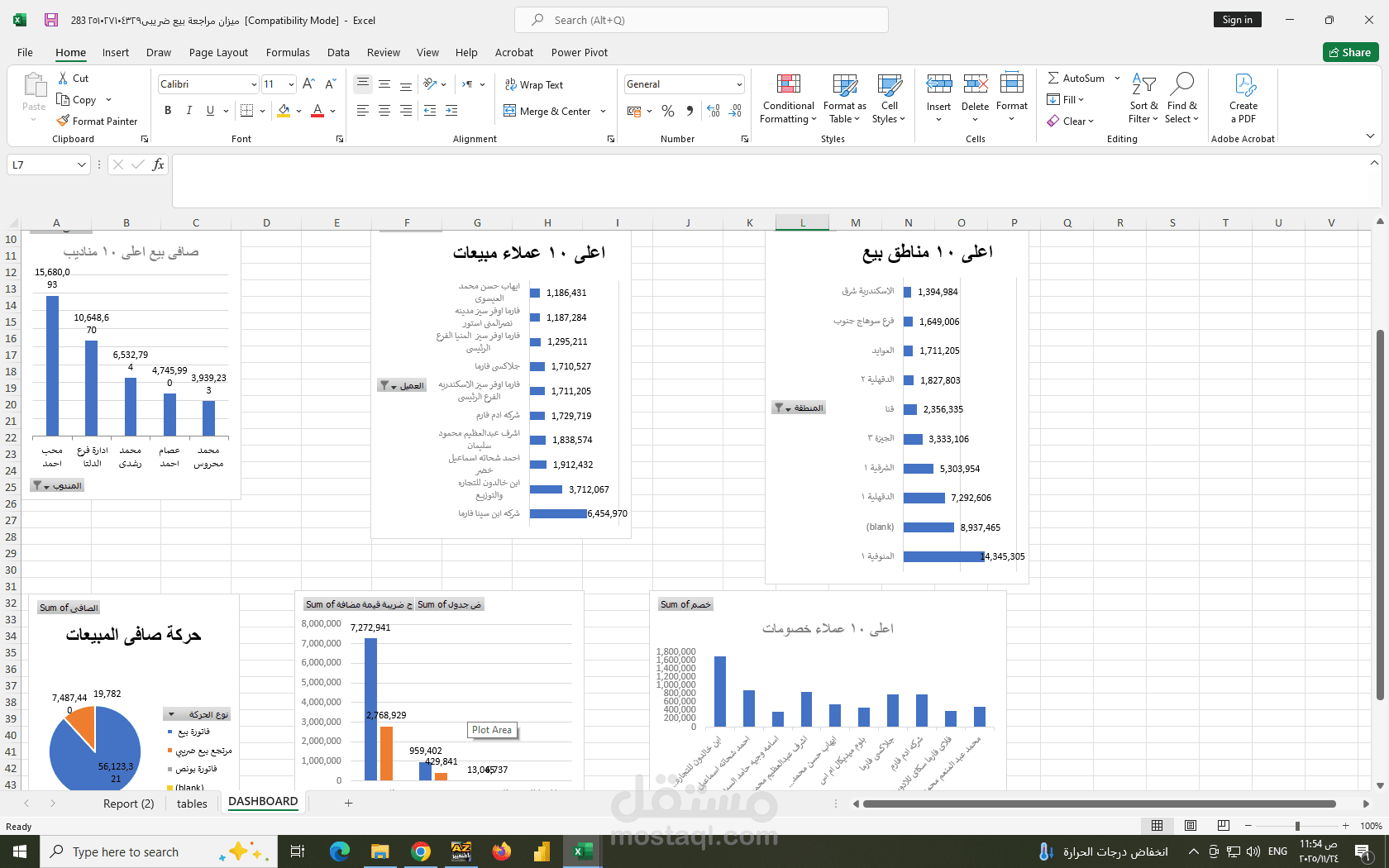The height and width of the screenshot is (868, 1389).
Task: Click into the formula bar
Action: [x=771, y=181]
